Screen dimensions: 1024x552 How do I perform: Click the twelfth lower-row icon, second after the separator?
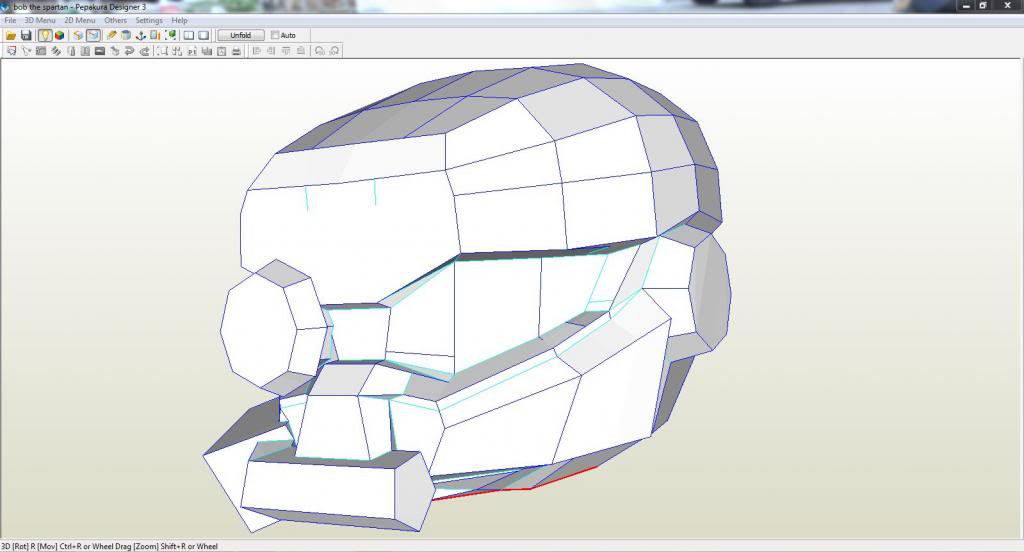coord(177,51)
